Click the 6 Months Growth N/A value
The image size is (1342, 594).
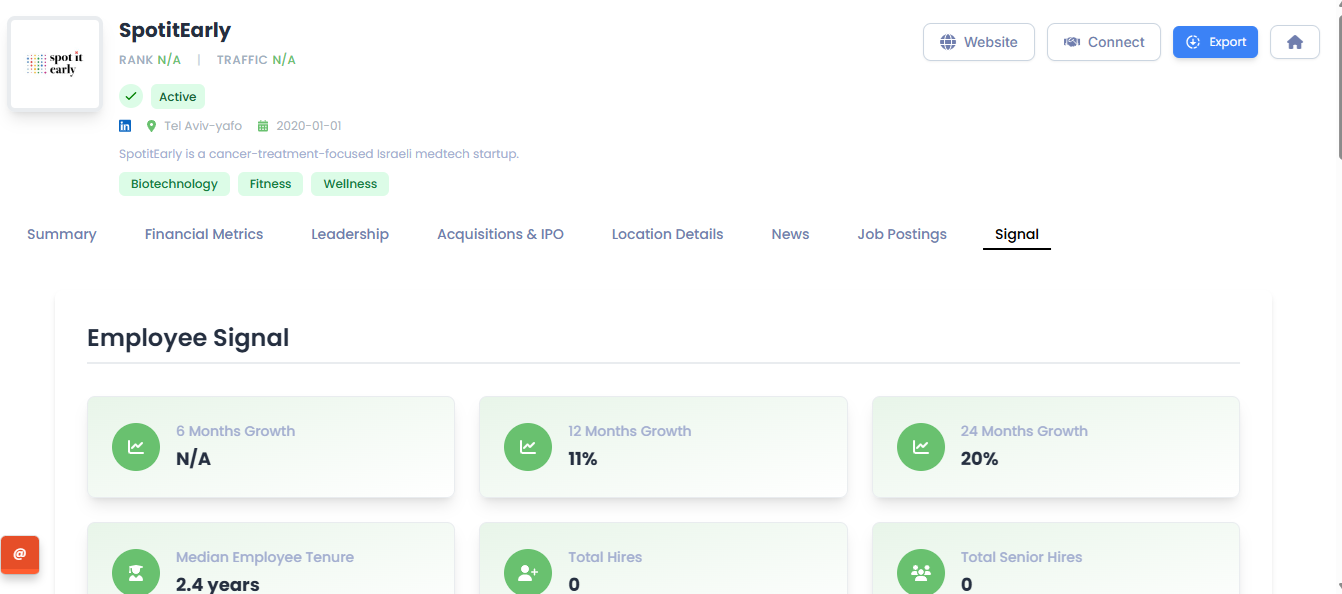coord(194,459)
